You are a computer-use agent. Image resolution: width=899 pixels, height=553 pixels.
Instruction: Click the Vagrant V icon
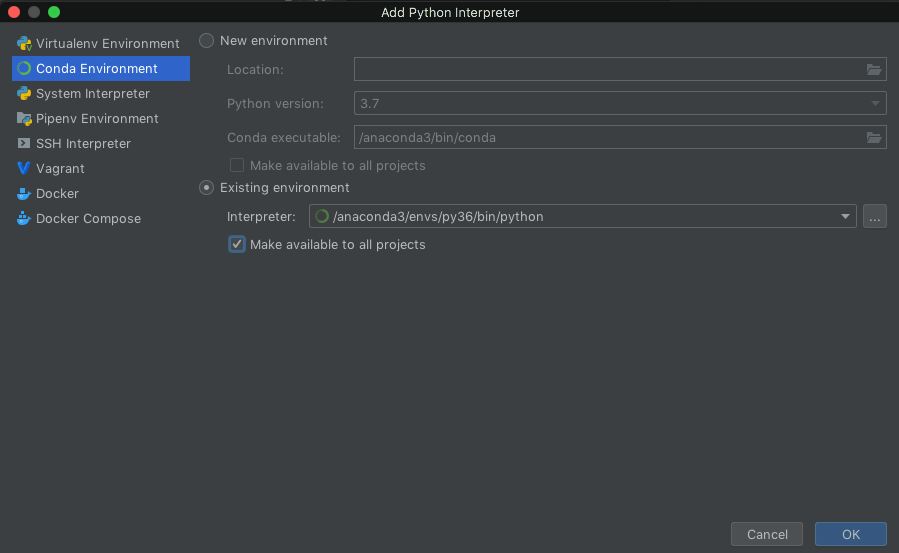[24, 168]
